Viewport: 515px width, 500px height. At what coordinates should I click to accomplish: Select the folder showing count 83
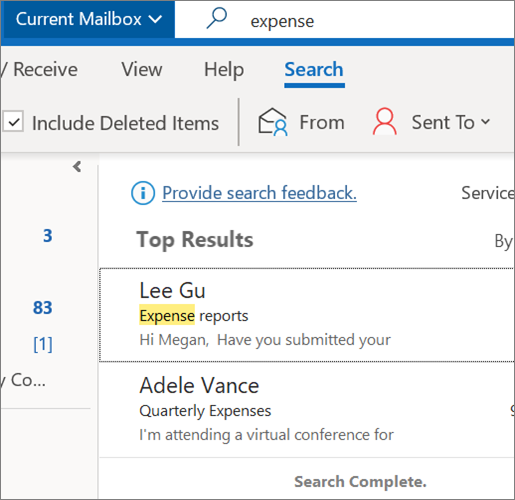[43, 307]
